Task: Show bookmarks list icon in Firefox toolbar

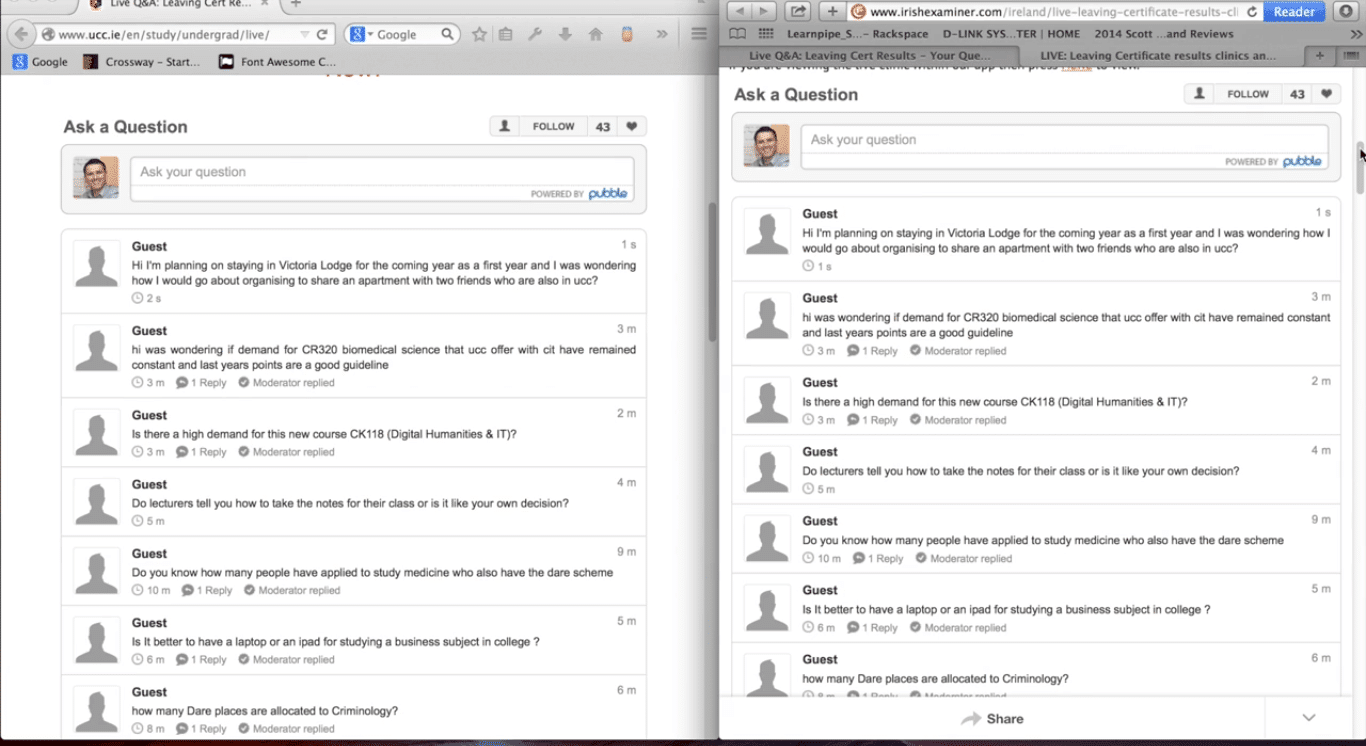Action: (x=506, y=34)
